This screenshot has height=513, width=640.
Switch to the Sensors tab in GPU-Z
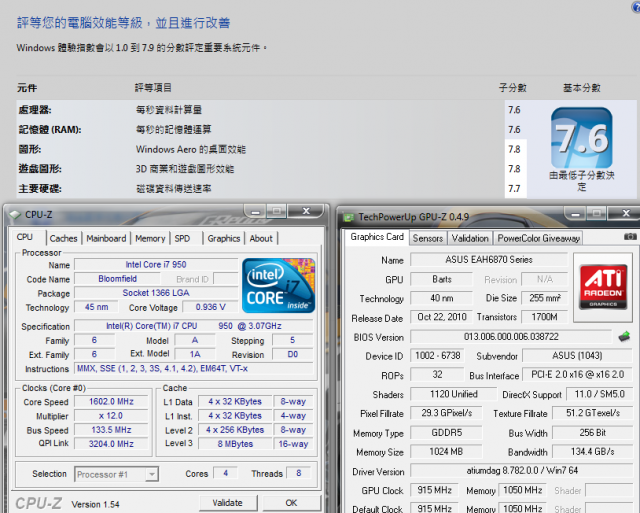(x=428, y=238)
